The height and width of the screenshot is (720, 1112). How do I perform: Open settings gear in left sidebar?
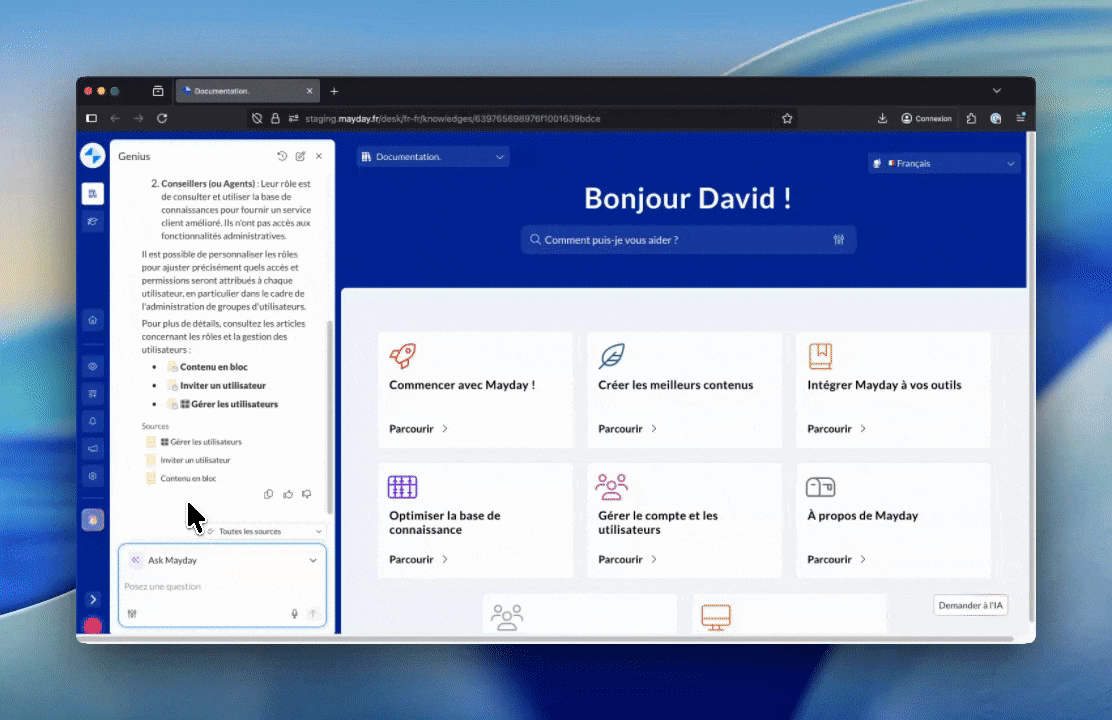pyautogui.click(x=93, y=476)
